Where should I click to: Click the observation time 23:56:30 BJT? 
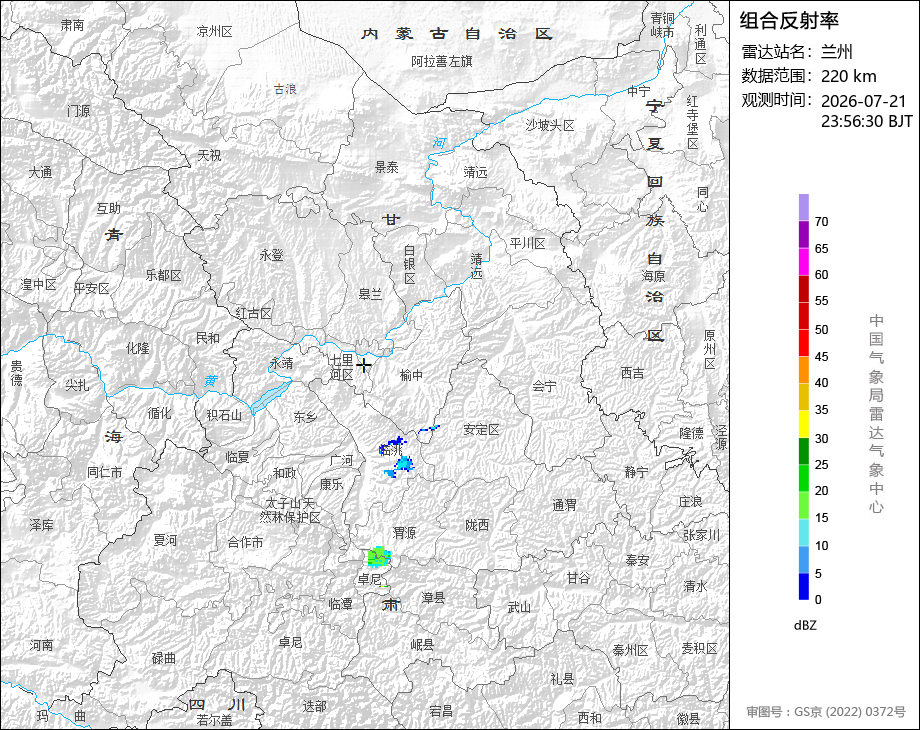click(x=867, y=121)
